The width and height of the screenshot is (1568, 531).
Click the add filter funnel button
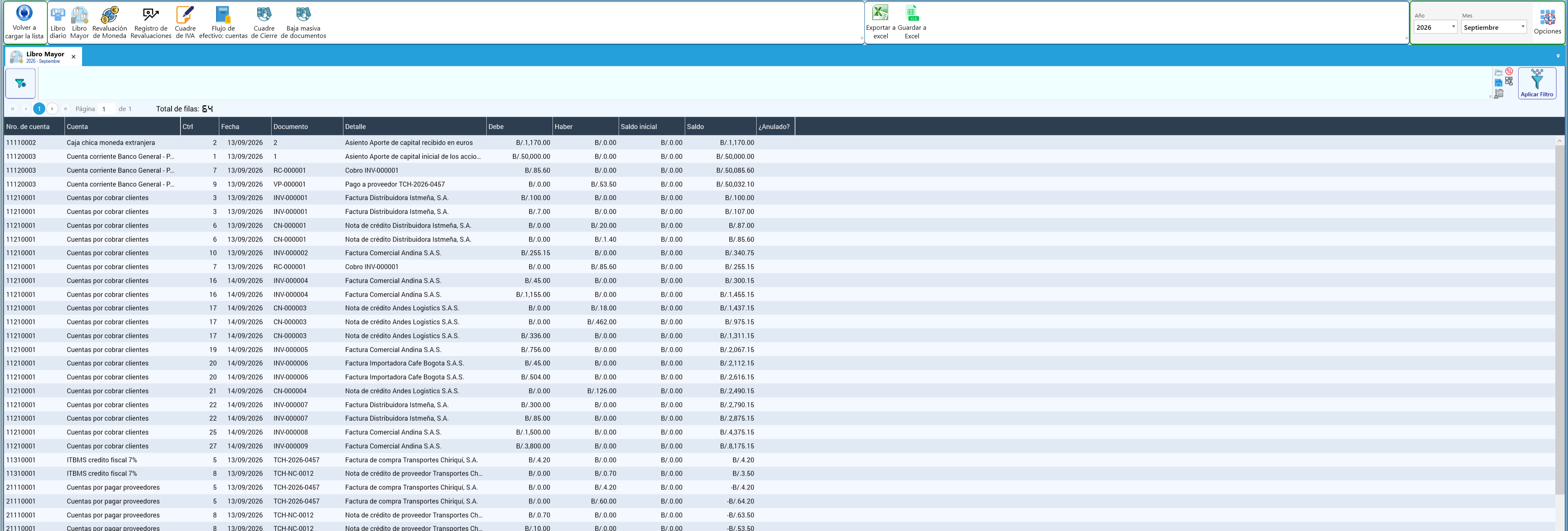click(21, 83)
